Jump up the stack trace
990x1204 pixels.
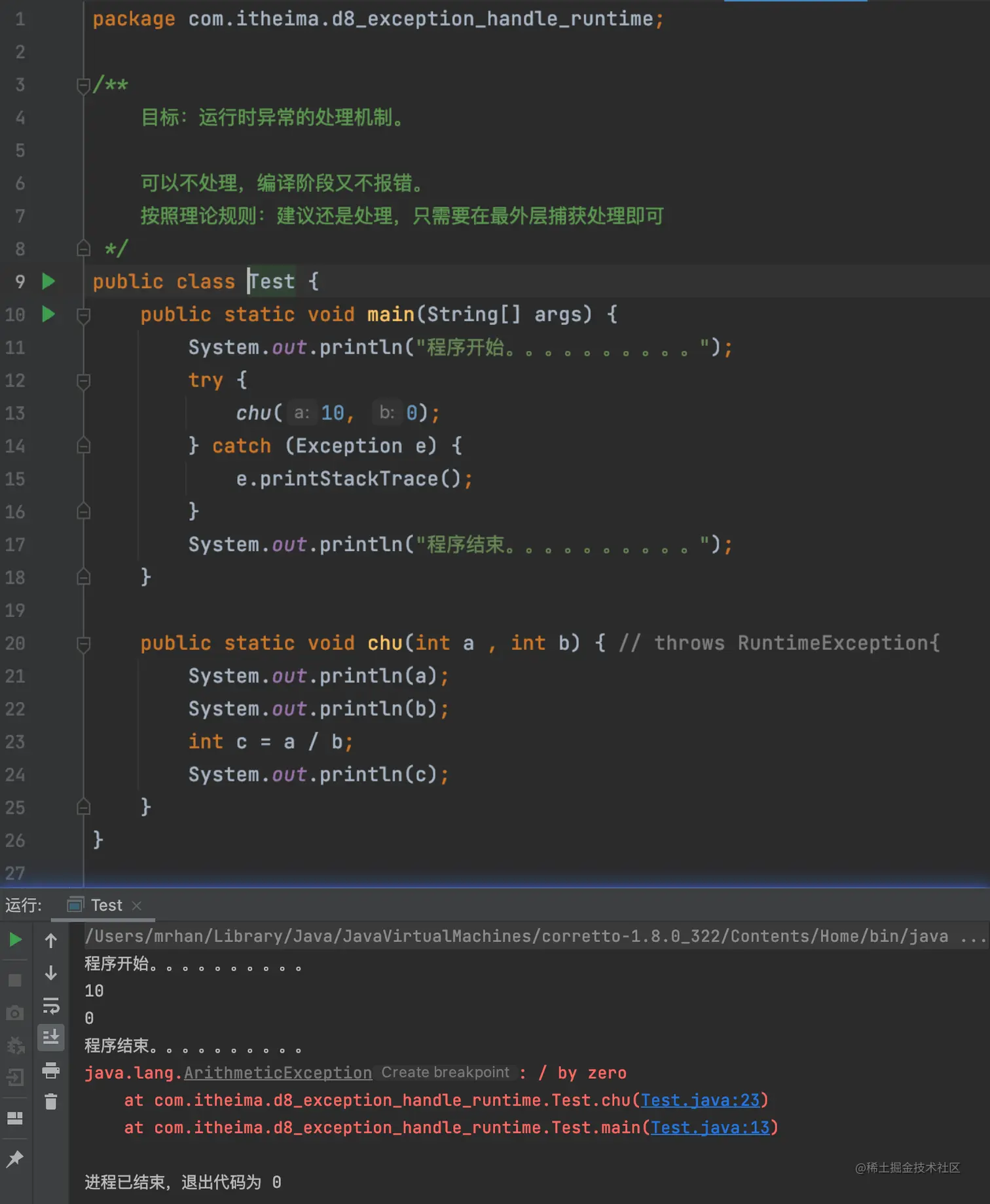tap(51, 941)
